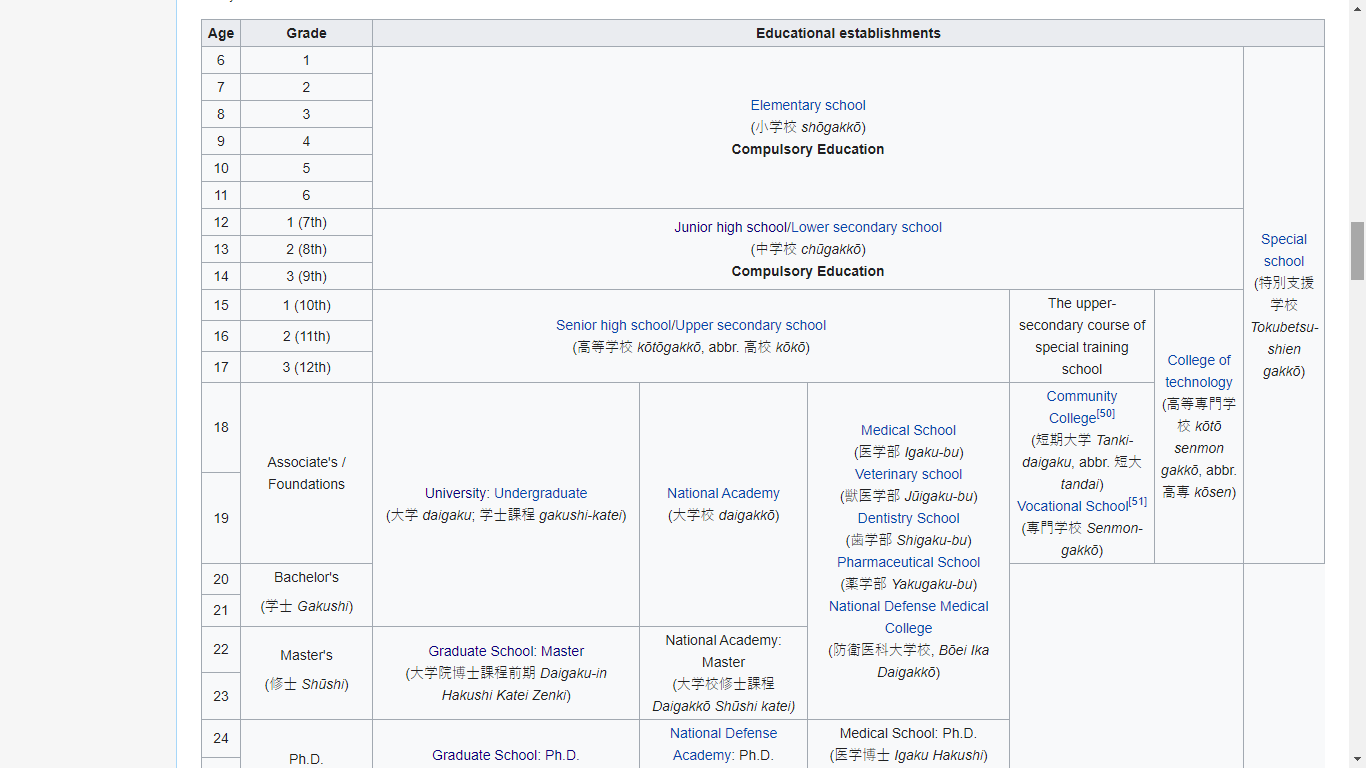The height and width of the screenshot is (768, 1366).
Task: Open the Elementary school link
Action: pyautogui.click(x=808, y=105)
